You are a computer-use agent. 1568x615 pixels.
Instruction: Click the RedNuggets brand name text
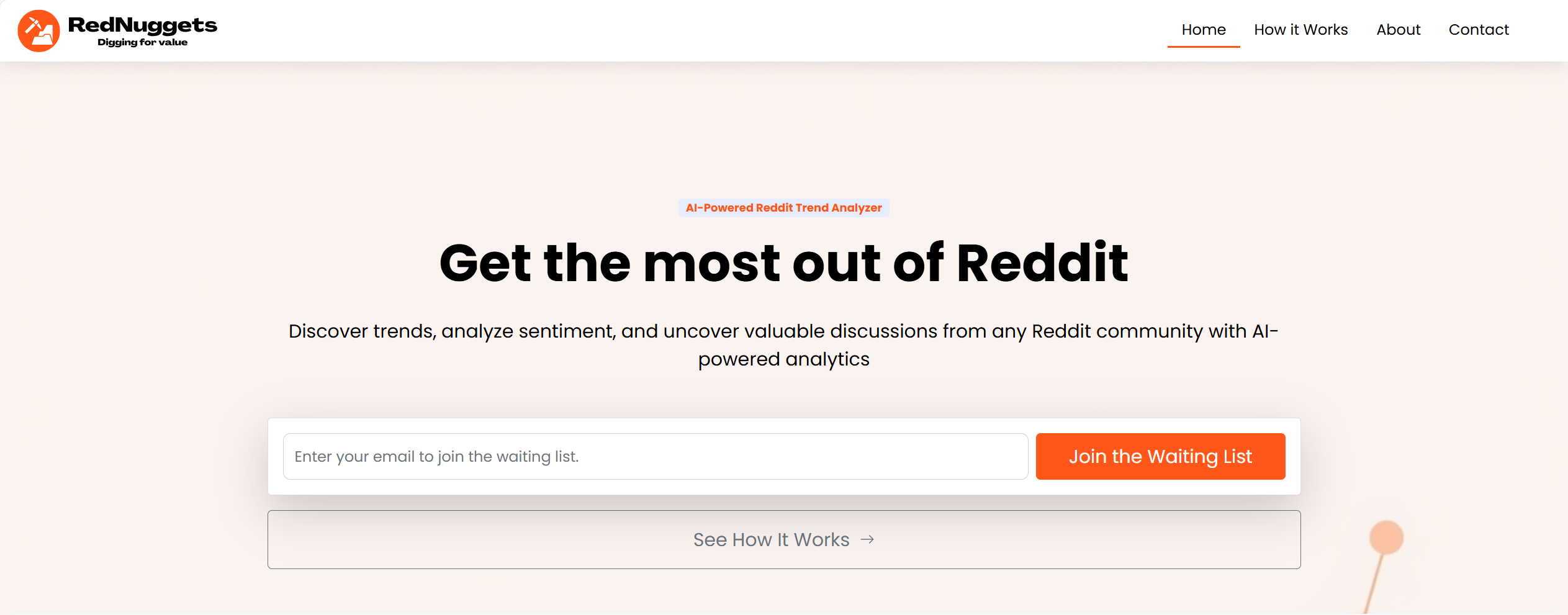(x=142, y=25)
